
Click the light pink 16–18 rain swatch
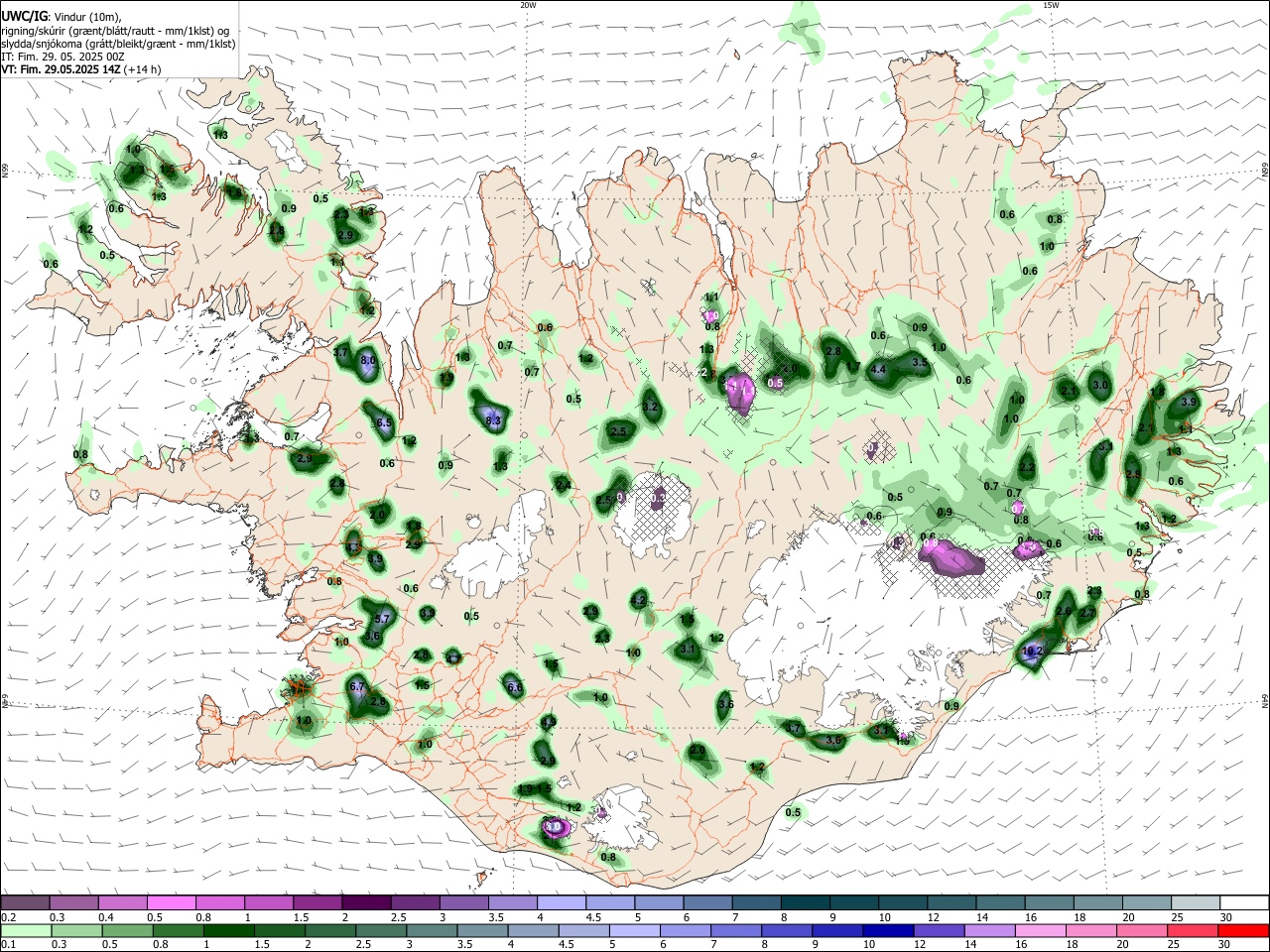pos(1041,931)
